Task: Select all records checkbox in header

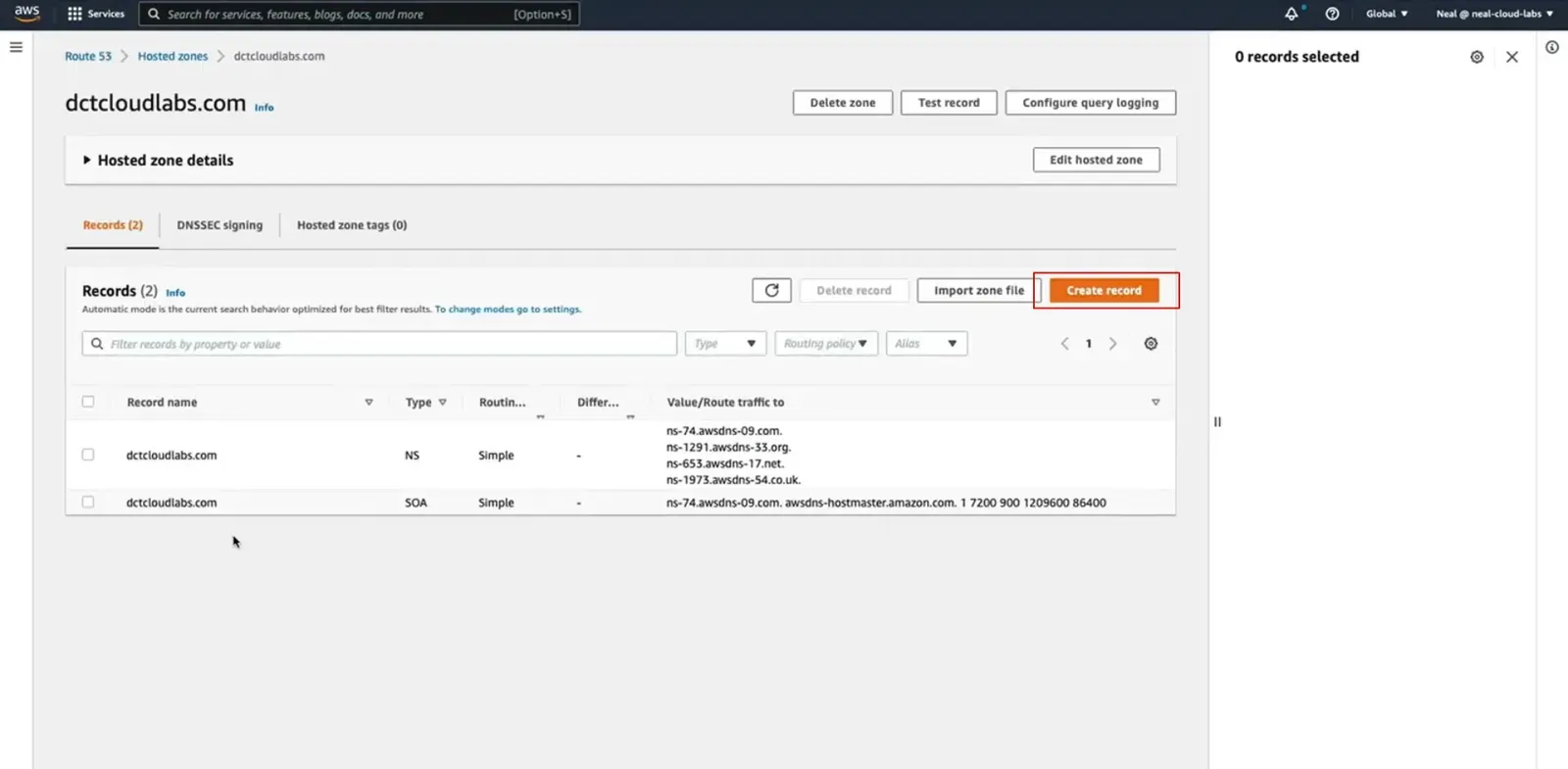Action: point(88,402)
